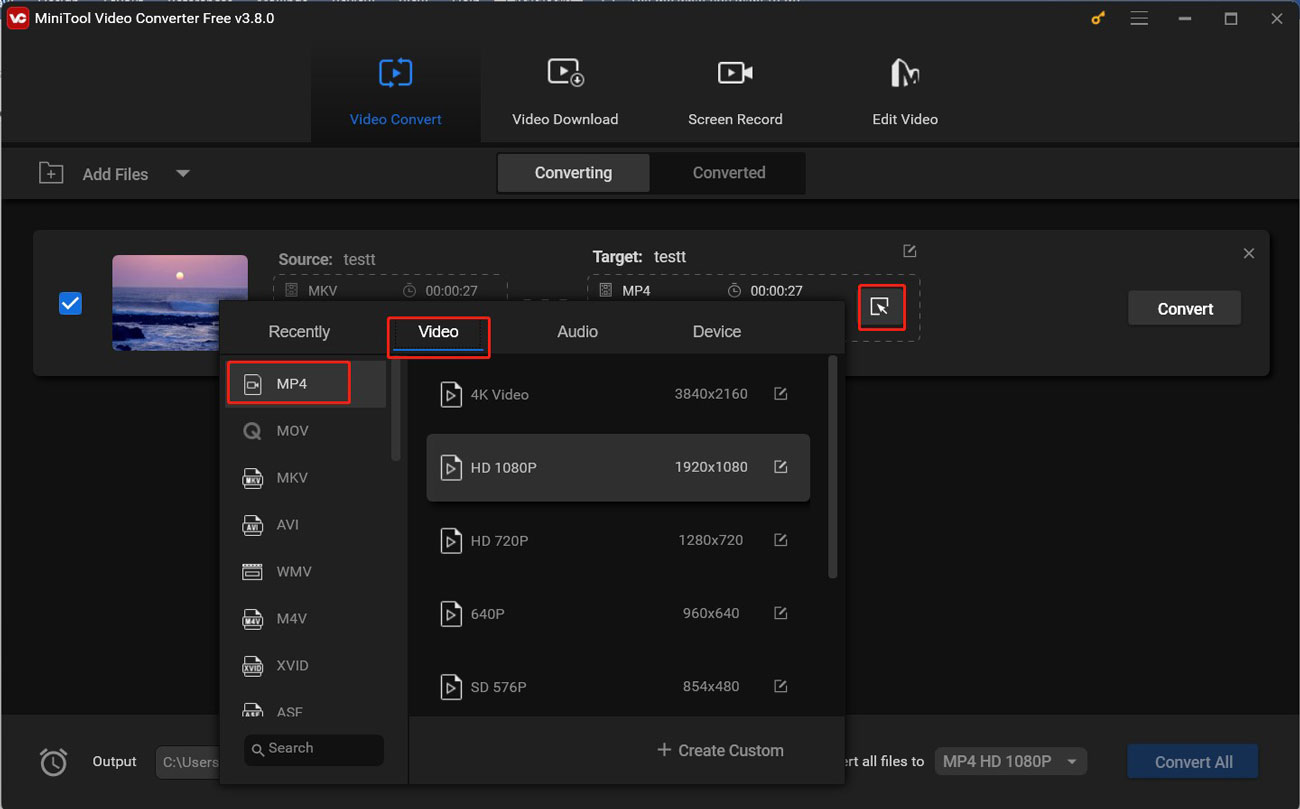The width and height of the screenshot is (1300, 809).
Task: Click the 1280x720 resolution text
Action: (x=711, y=540)
